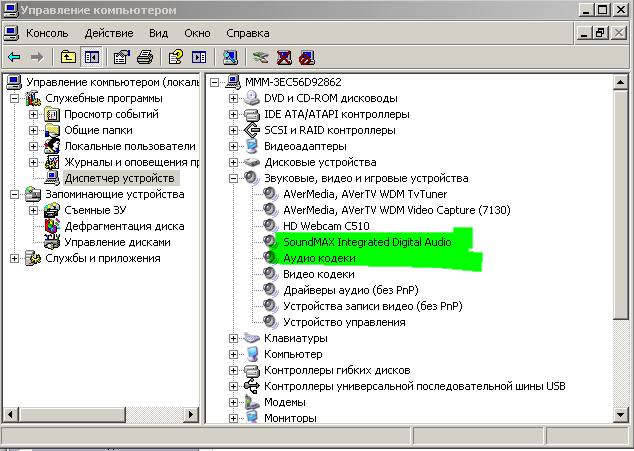The image size is (634, 451).
Task: Expand the Компьютер category
Action: [x=233, y=354]
